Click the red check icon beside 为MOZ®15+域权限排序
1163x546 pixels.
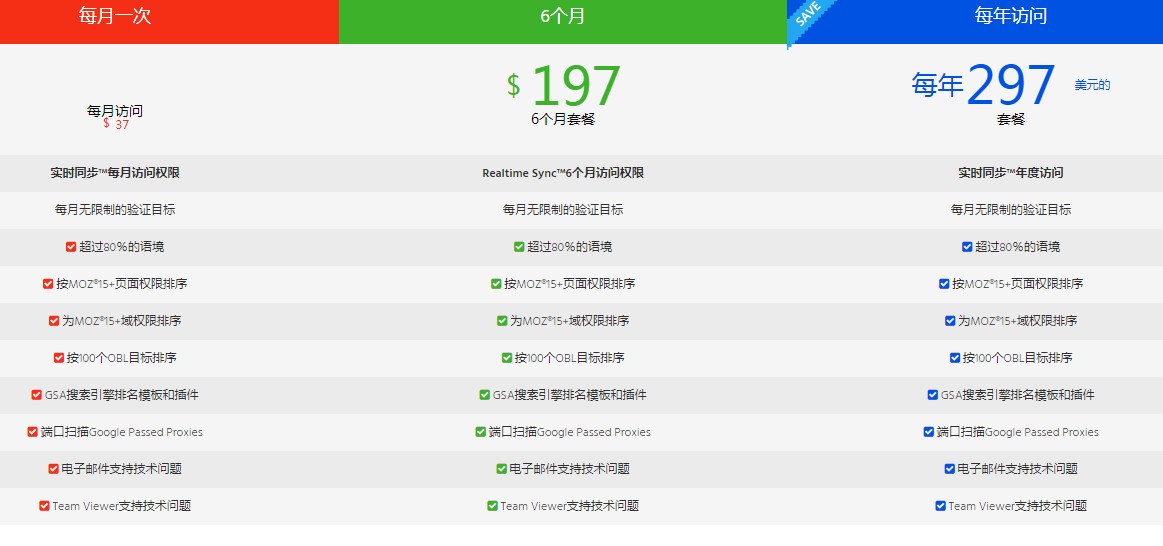(x=54, y=321)
